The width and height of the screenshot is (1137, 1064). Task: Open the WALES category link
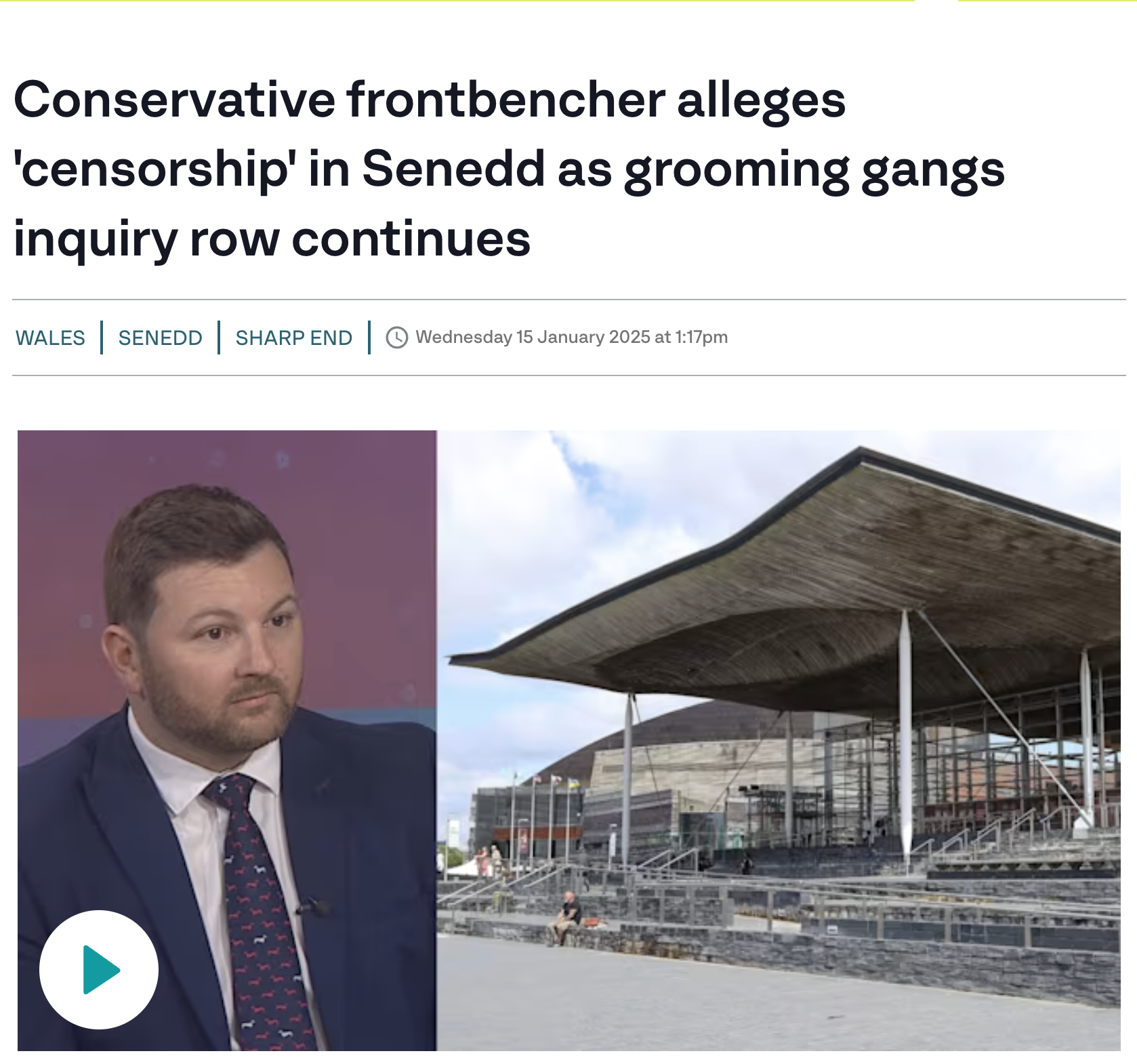(x=50, y=337)
